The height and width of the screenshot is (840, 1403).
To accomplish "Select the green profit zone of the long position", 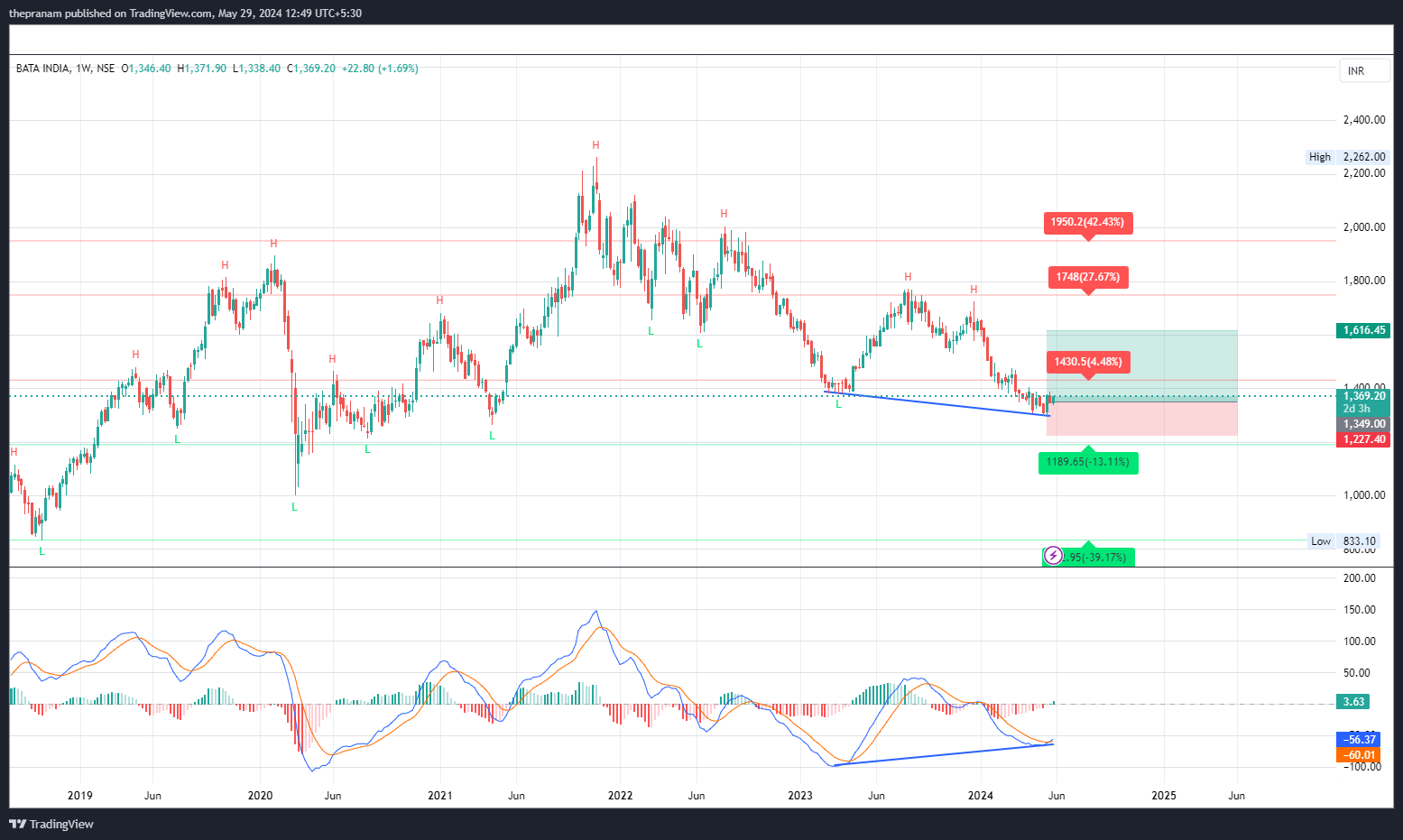I will pyautogui.click(x=1142, y=365).
